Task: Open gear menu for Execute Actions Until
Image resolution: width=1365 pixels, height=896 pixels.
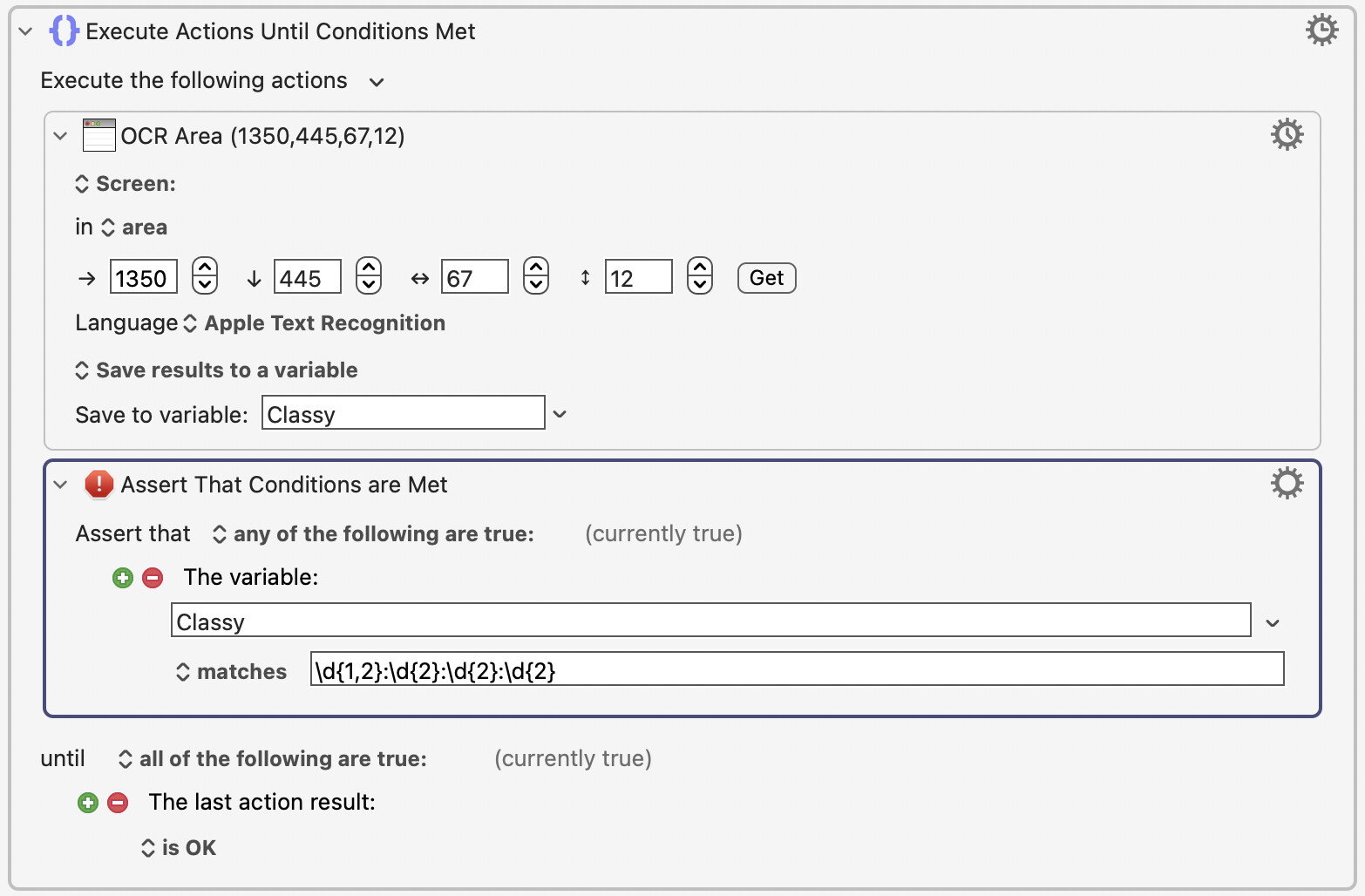Action: [1321, 31]
